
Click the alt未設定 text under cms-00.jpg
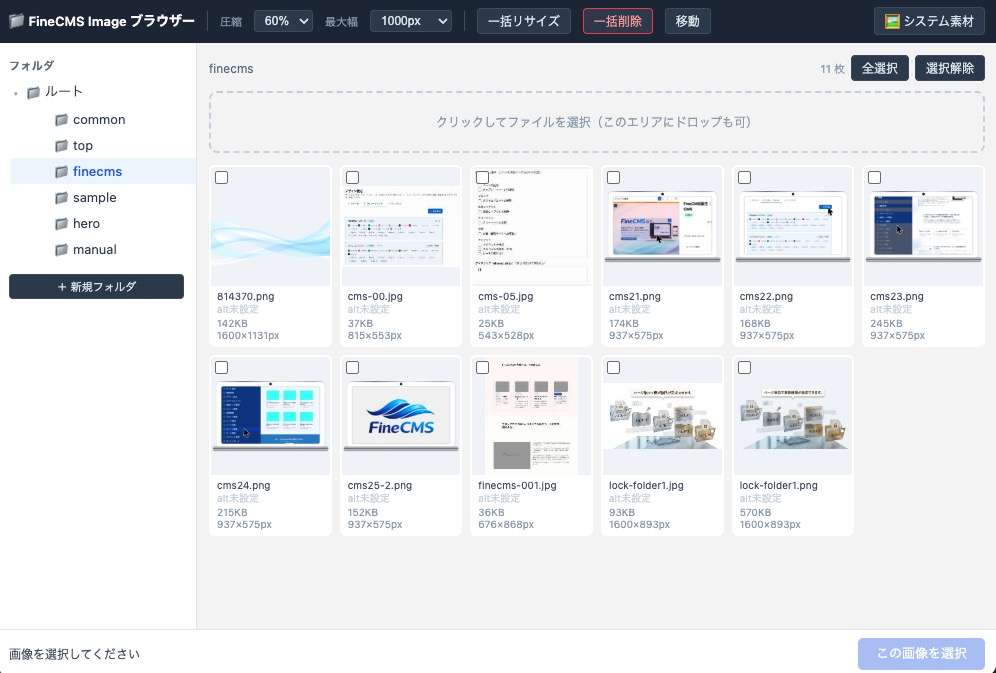pos(368,309)
